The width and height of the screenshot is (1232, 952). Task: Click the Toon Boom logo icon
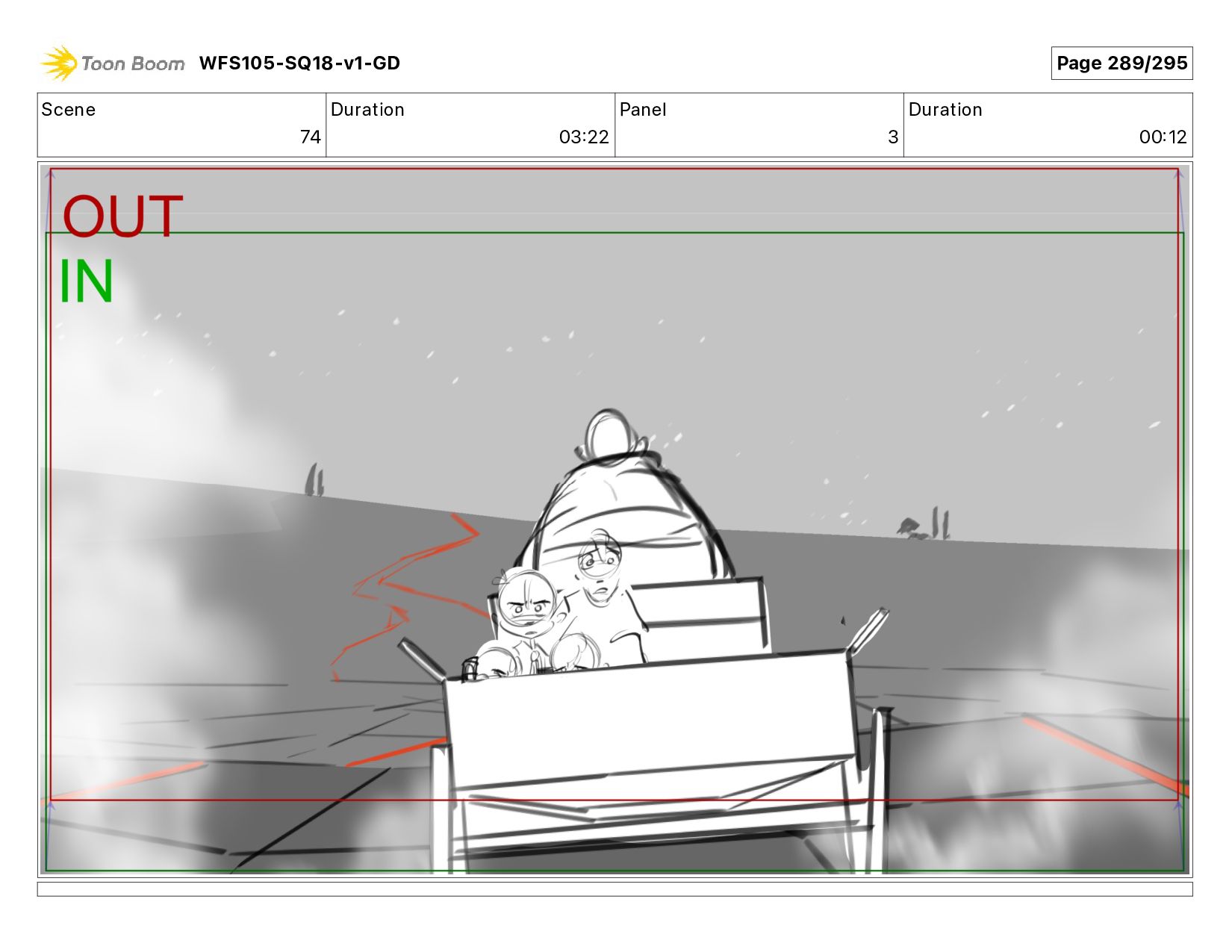[x=59, y=63]
